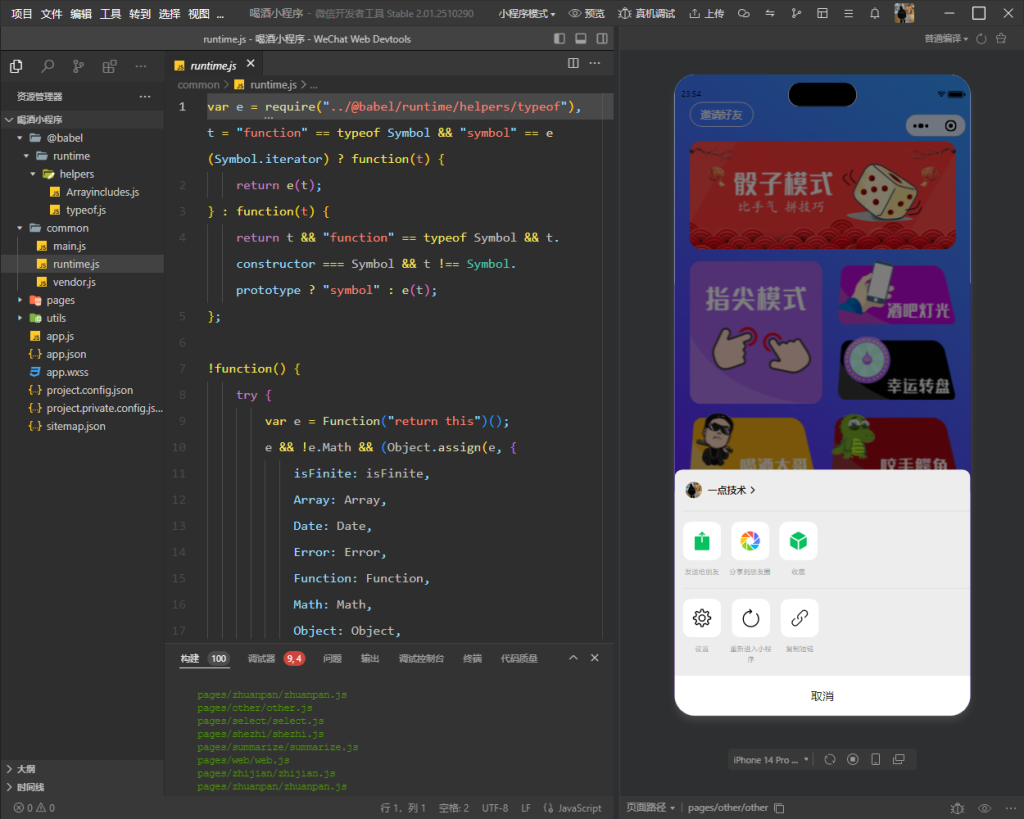Copy the page path pages/other/other icon
This screenshot has height=819, width=1024.
(x=779, y=808)
